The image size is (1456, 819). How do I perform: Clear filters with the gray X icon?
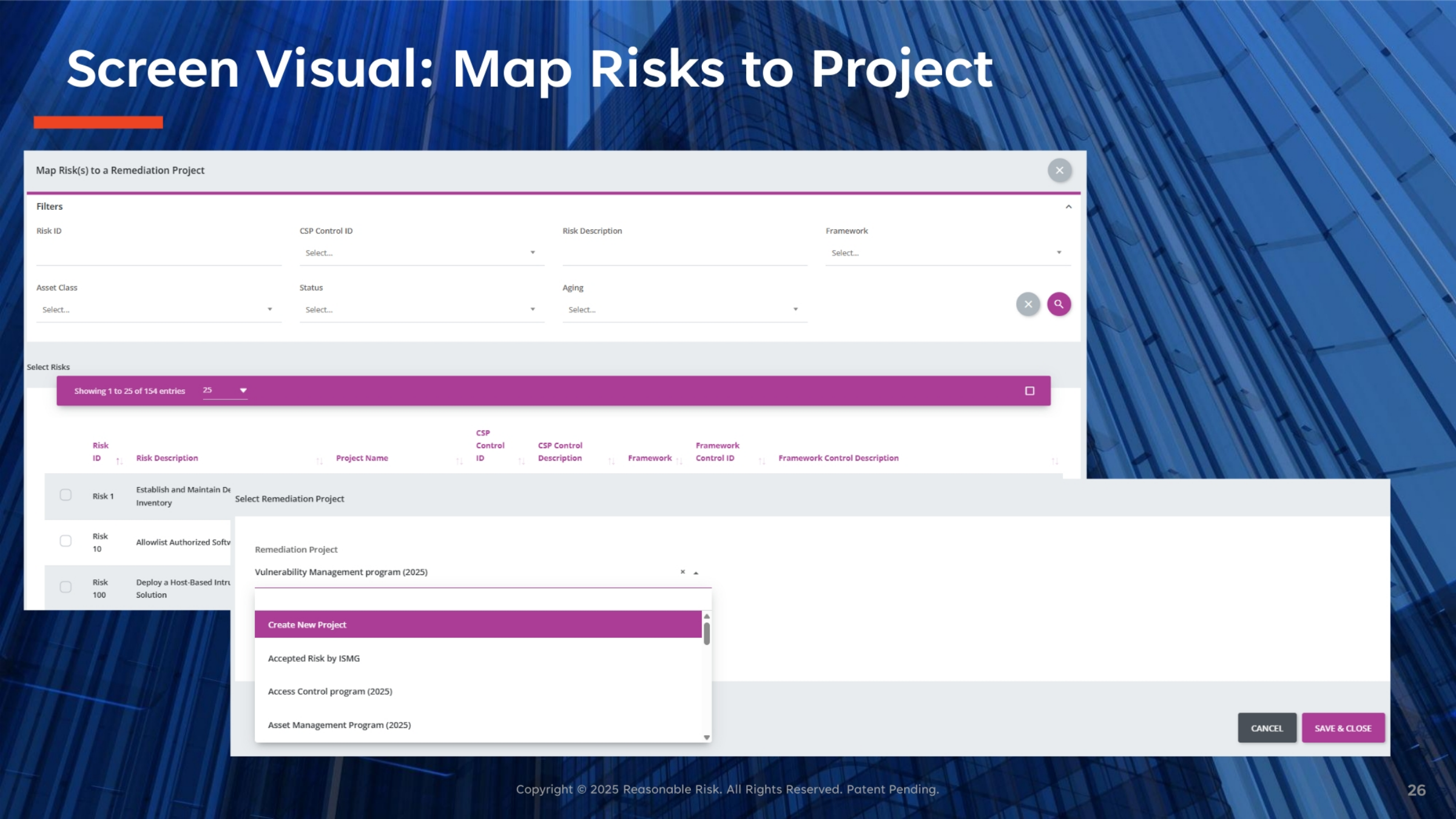pos(1028,304)
